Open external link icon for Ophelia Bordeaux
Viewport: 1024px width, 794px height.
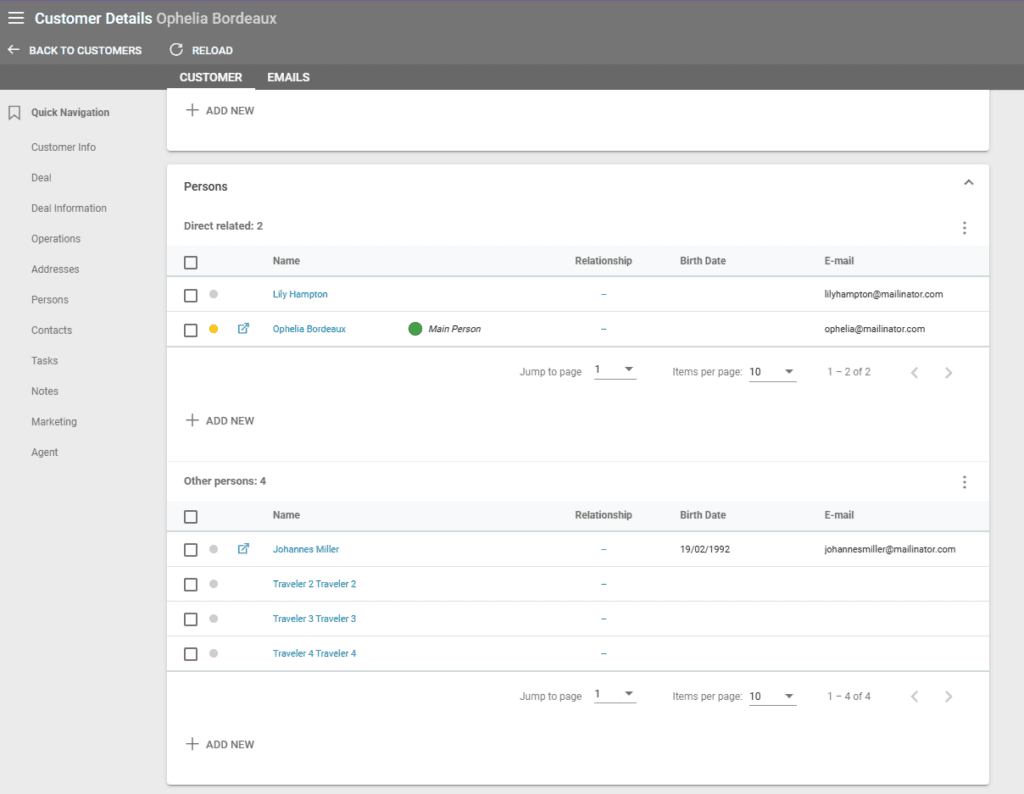[x=243, y=329]
